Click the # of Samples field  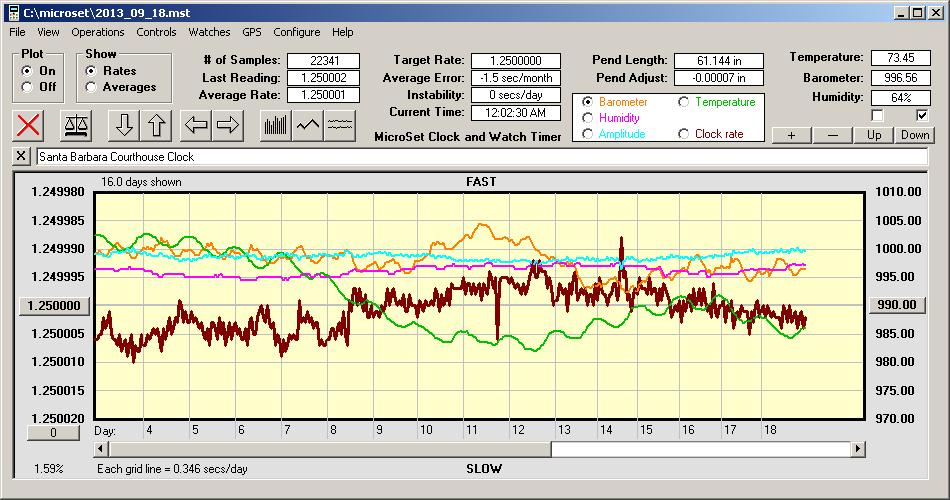pyautogui.click(x=324, y=61)
